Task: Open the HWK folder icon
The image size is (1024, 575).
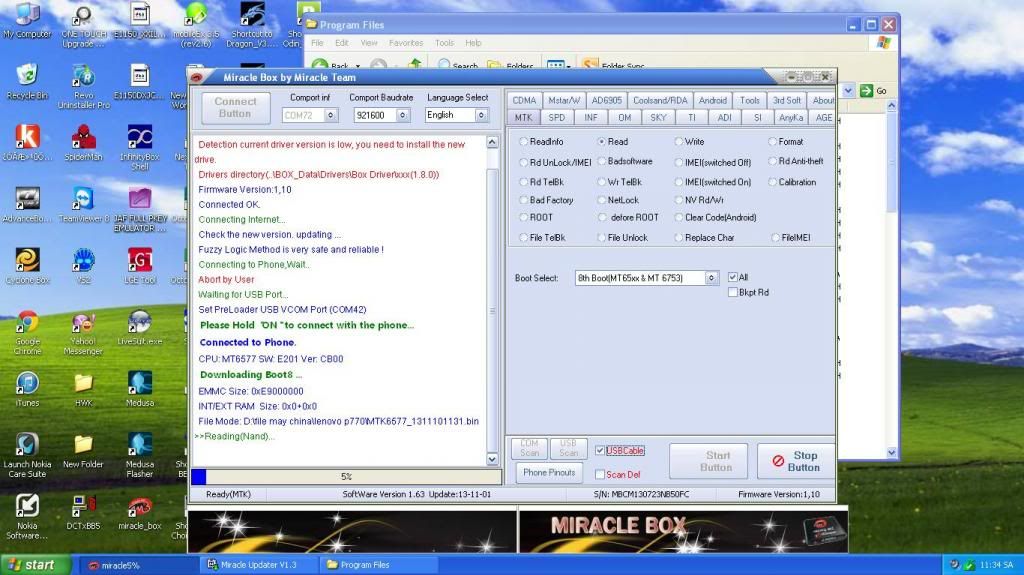Action: click(84, 389)
